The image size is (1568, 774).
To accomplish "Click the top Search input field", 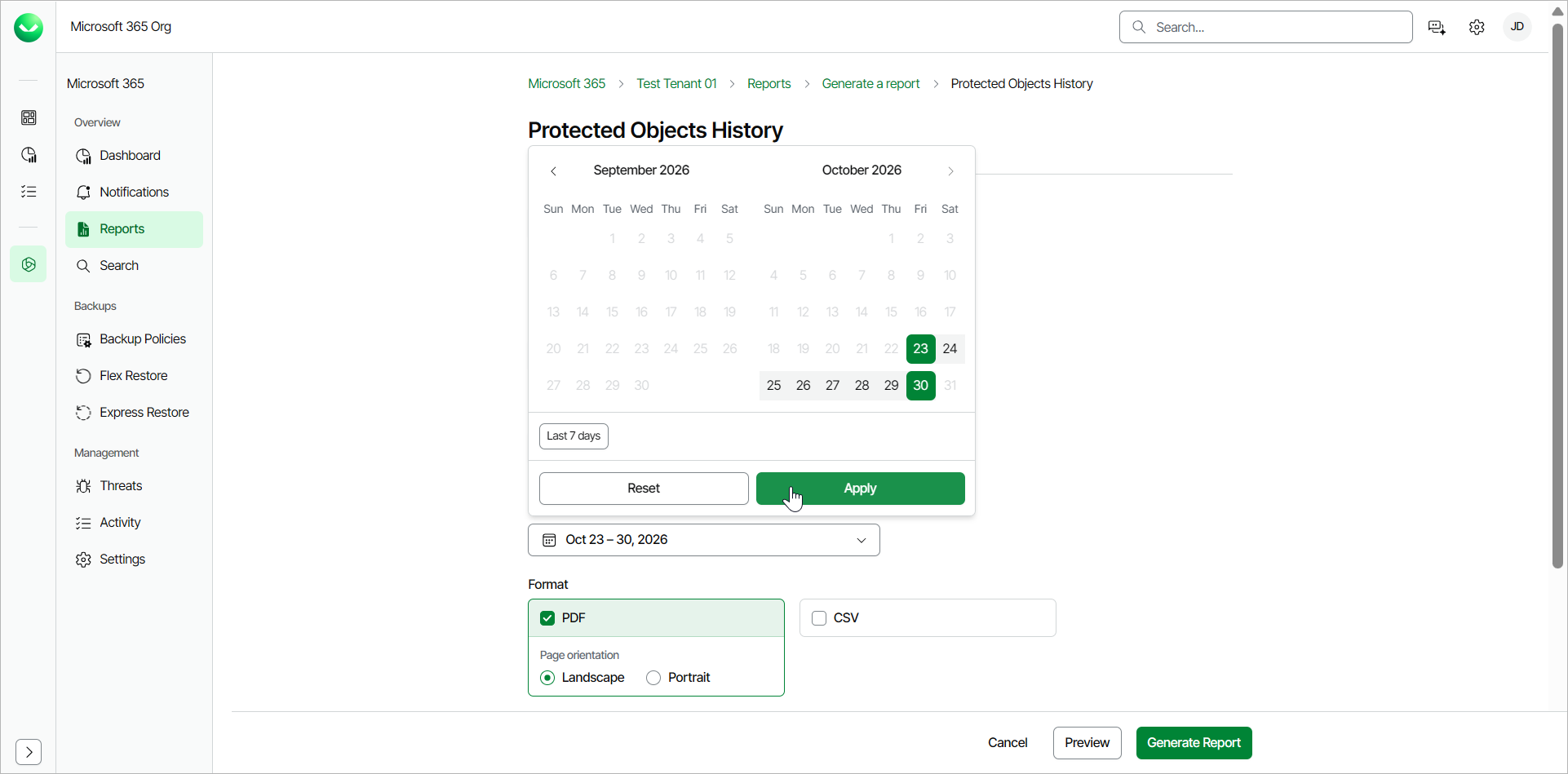I will tap(1266, 27).
